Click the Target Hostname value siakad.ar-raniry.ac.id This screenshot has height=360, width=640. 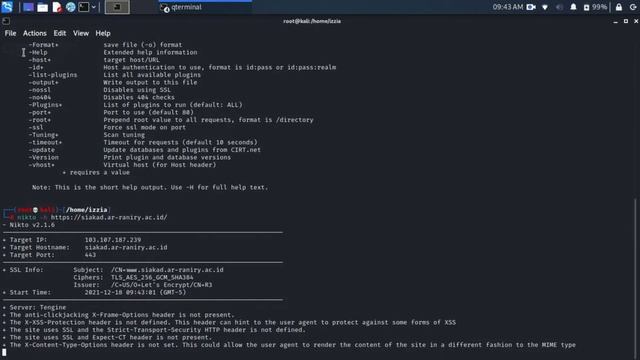point(126,247)
